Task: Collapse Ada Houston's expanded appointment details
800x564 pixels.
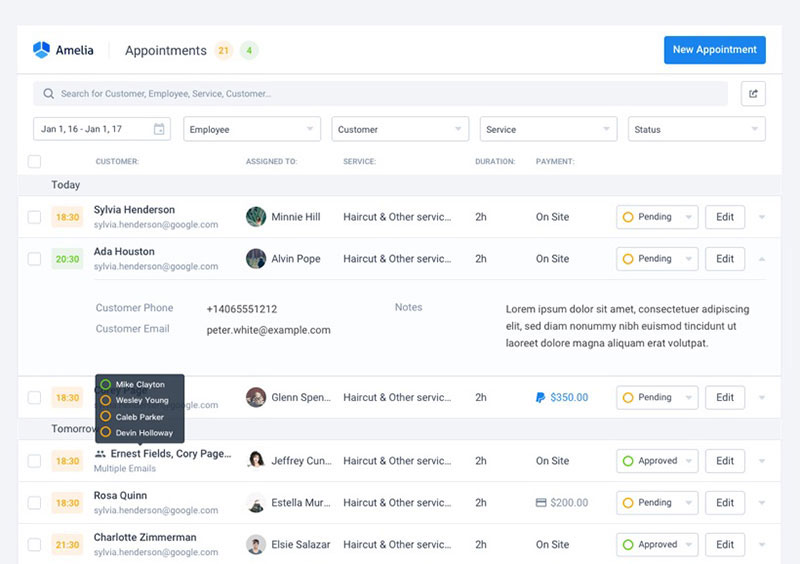Action: [762, 259]
